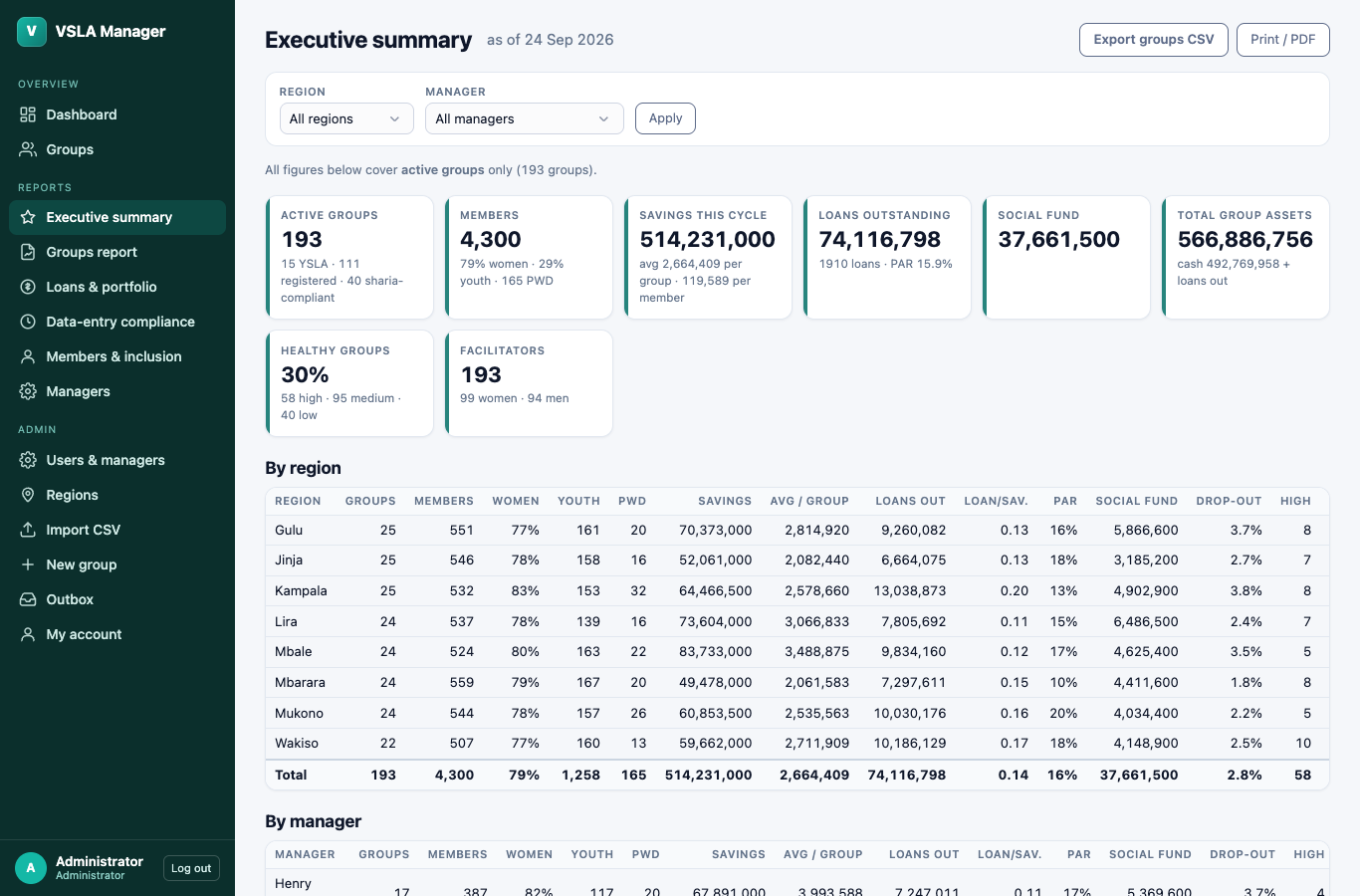This screenshot has height=896, width=1360.
Task: Click the Groups people icon
Action: (28, 149)
